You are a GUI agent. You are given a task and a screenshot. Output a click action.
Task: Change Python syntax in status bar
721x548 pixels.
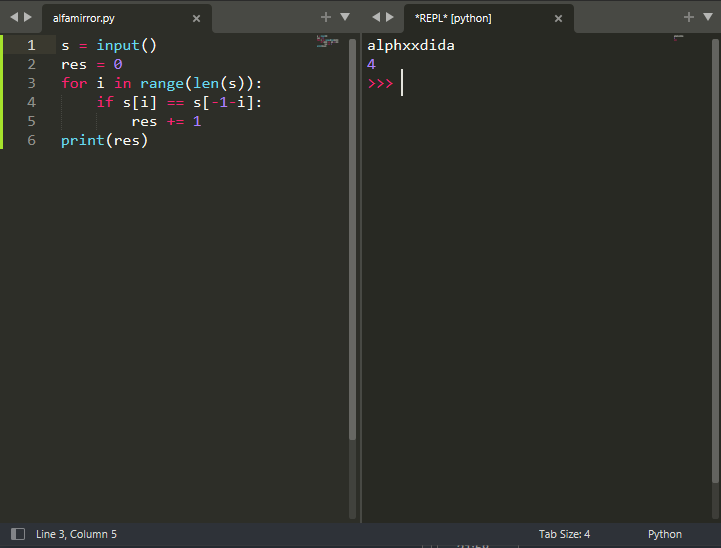664,534
